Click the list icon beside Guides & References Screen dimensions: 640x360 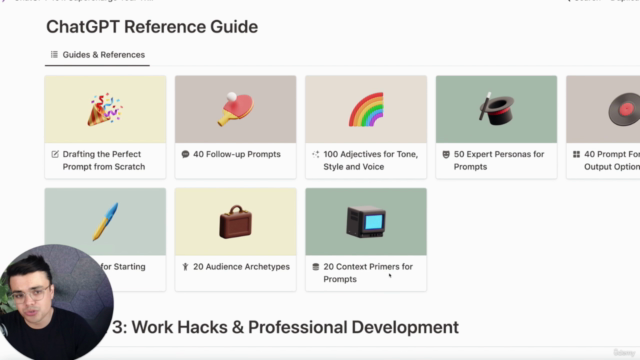click(x=54, y=54)
